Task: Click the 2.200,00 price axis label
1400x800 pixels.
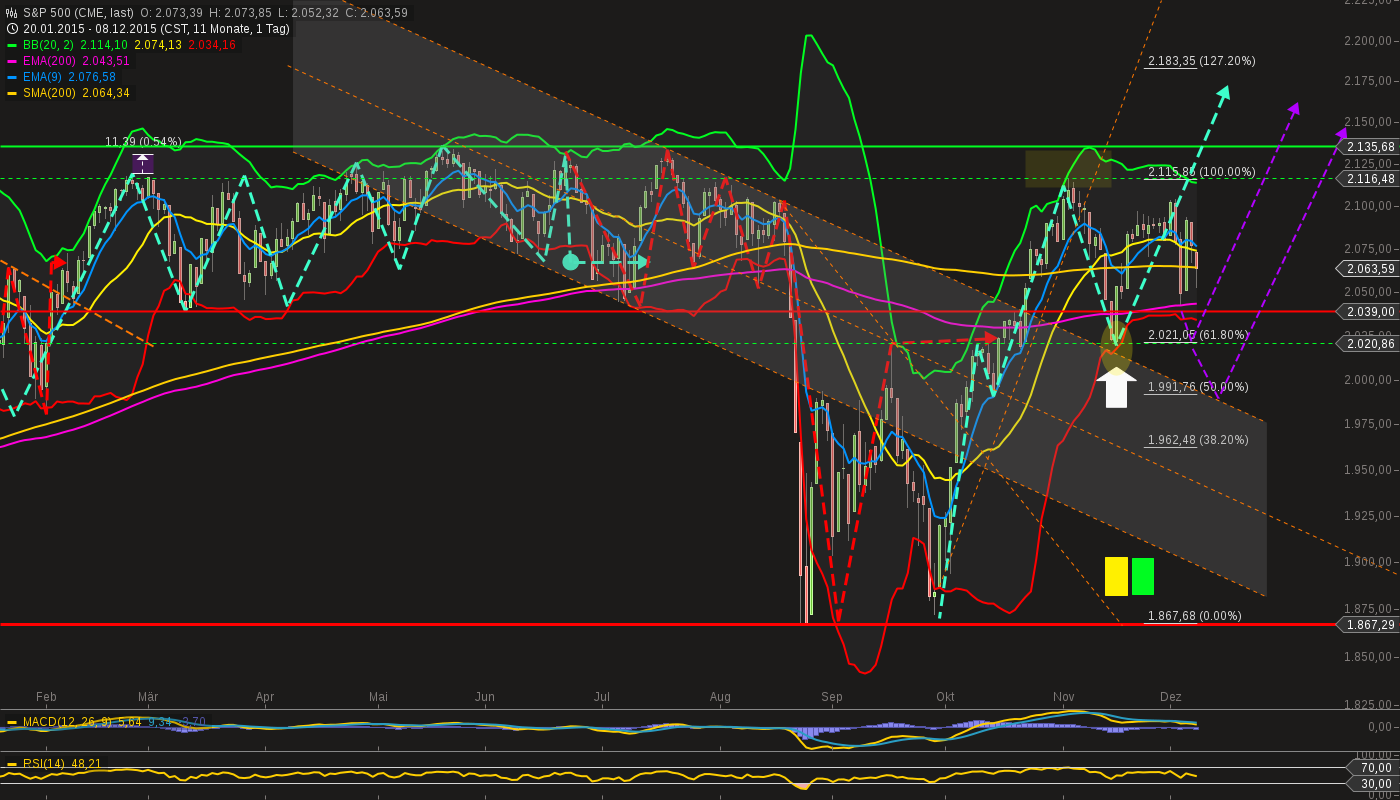Action: coord(1370,41)
